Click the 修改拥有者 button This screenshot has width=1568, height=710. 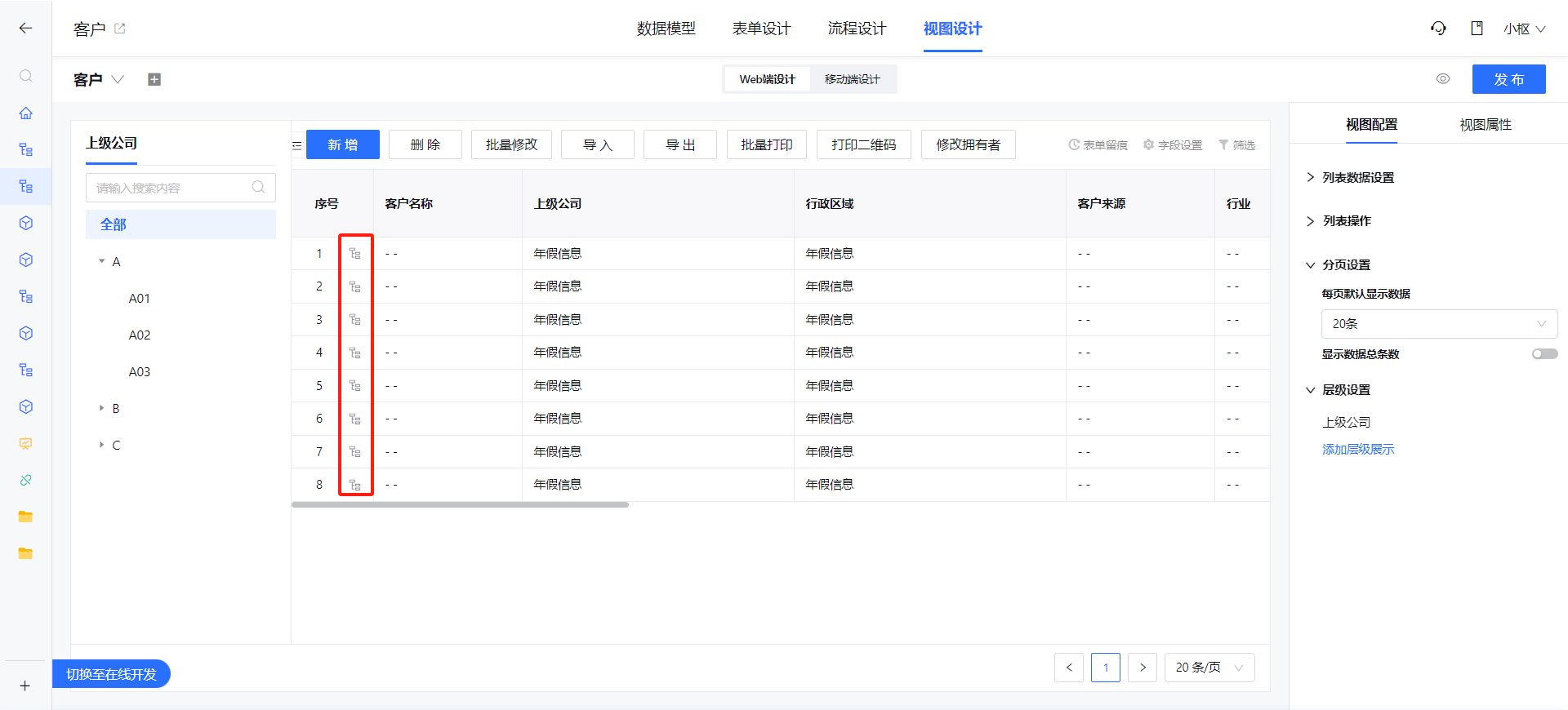click(x=969, y=144)
